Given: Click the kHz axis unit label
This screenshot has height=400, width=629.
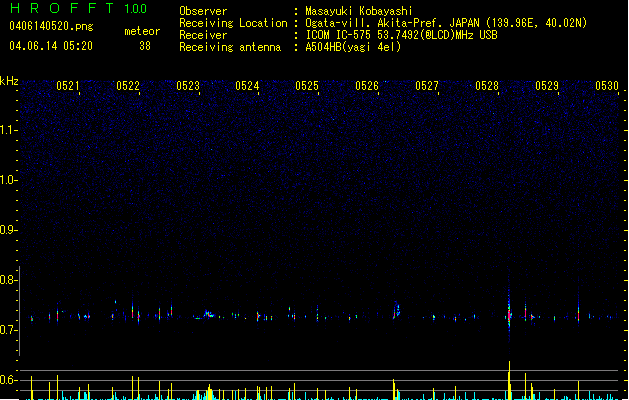Looking at the screenshot, I should point(9,81).
